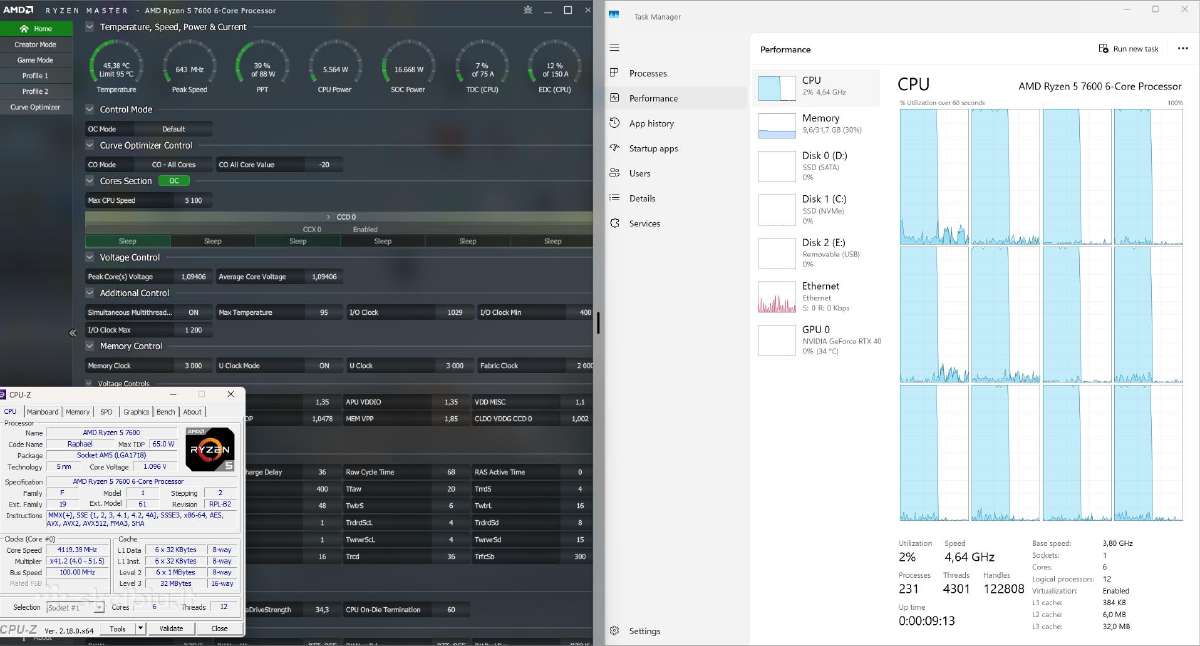Collapse the Ryzen Master sidebar double-arrow
The height and width of the screenshot is (646, 1200).
[73, 332]
